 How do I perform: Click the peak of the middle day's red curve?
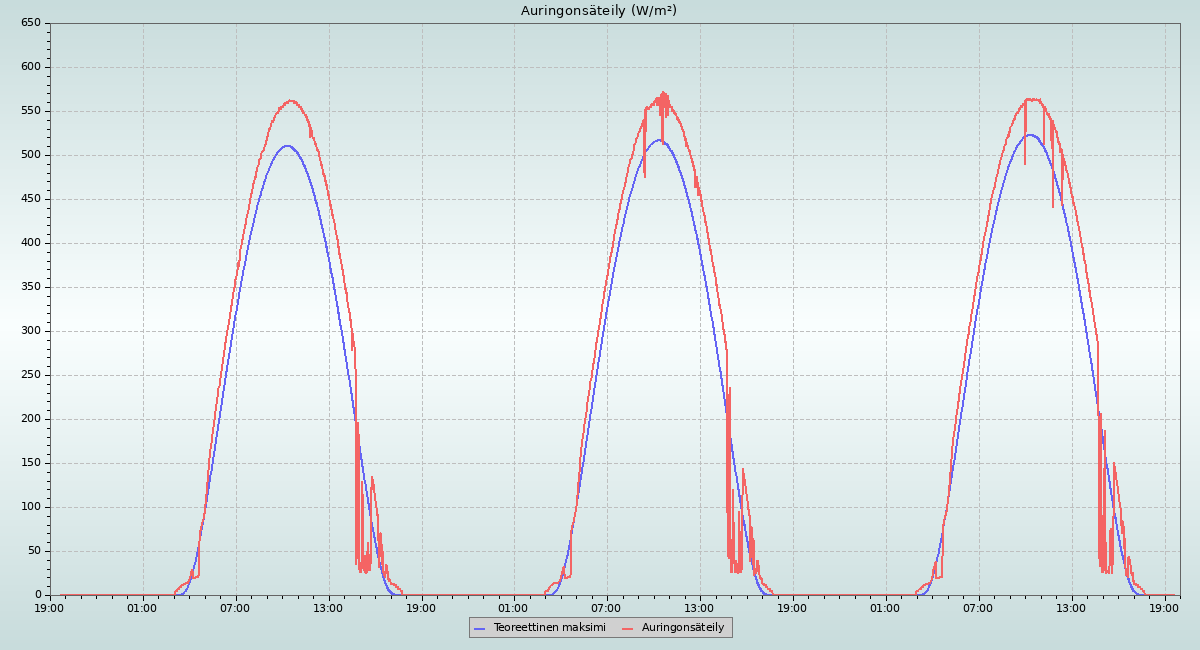click(x=663, y=93)
